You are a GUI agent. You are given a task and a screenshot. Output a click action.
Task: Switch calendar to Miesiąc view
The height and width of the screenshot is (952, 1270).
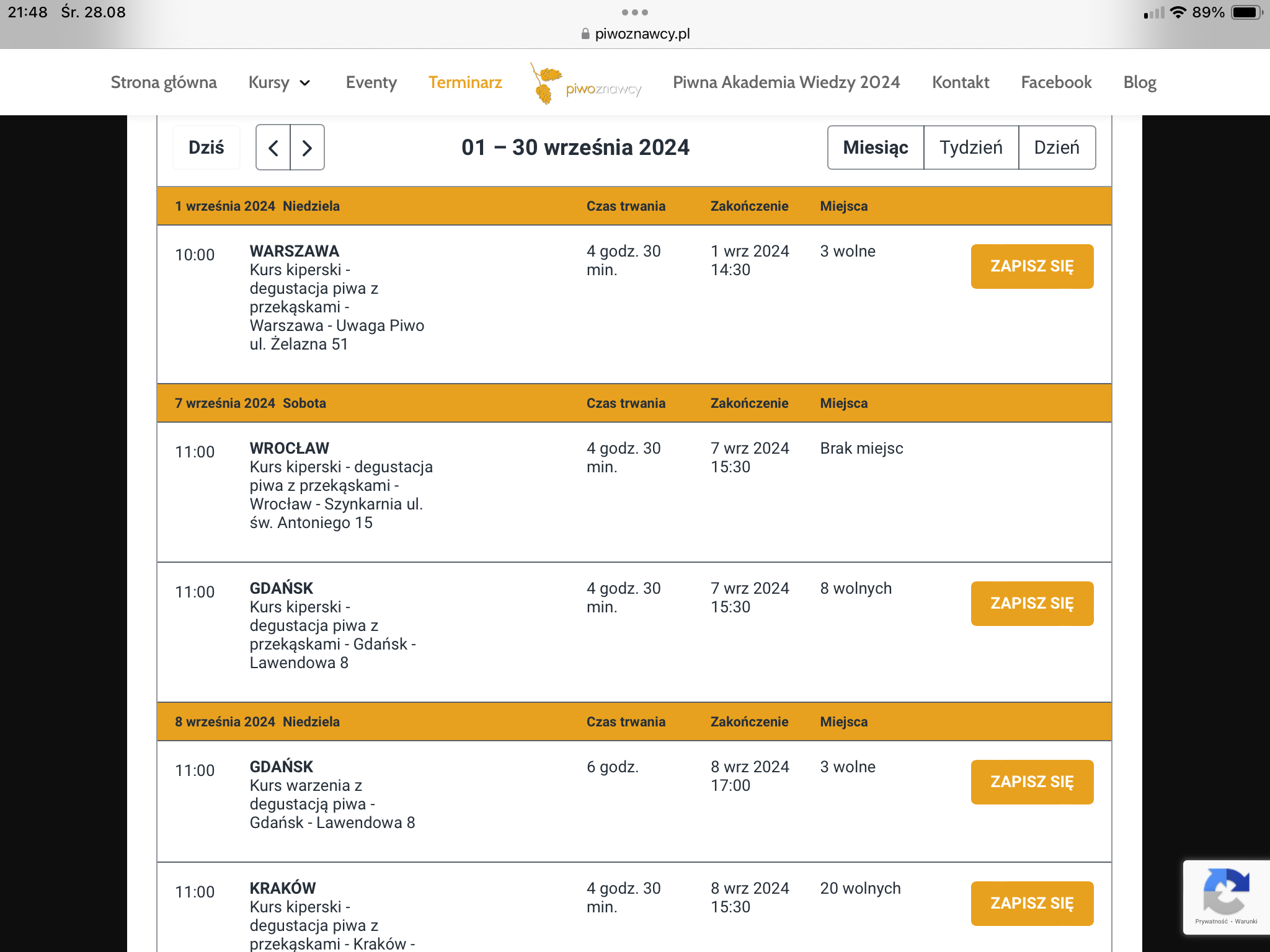click(875, 148)
